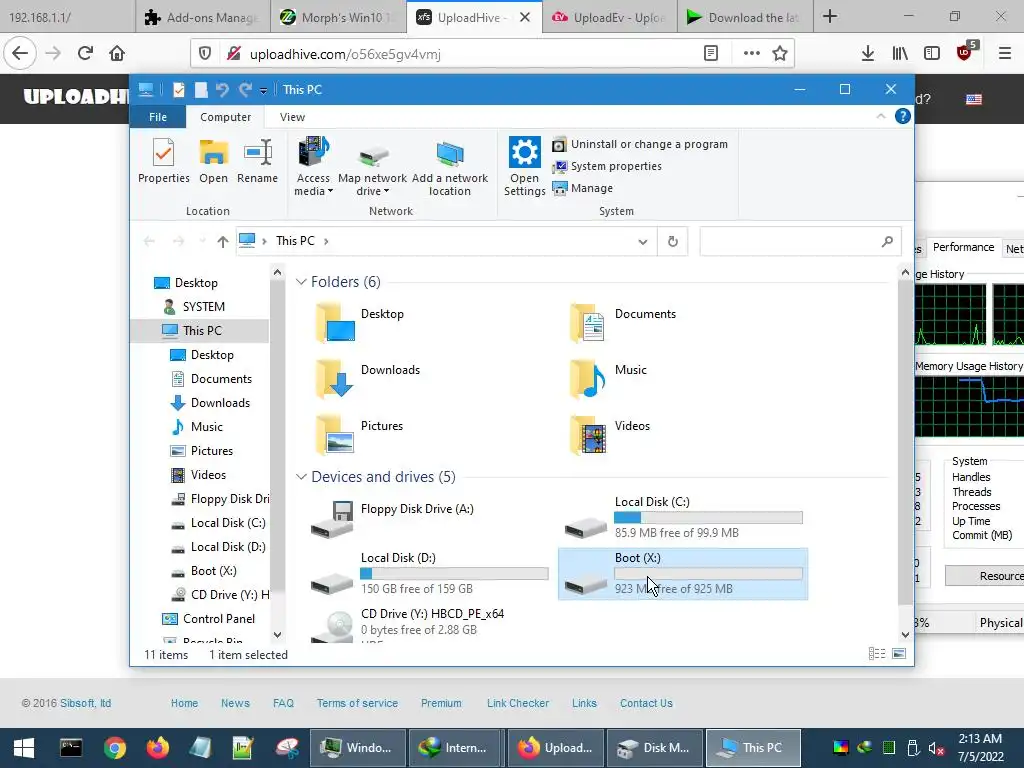Open the uBlock Origin extension icon
1024x768 pixels.
[965, 52]
